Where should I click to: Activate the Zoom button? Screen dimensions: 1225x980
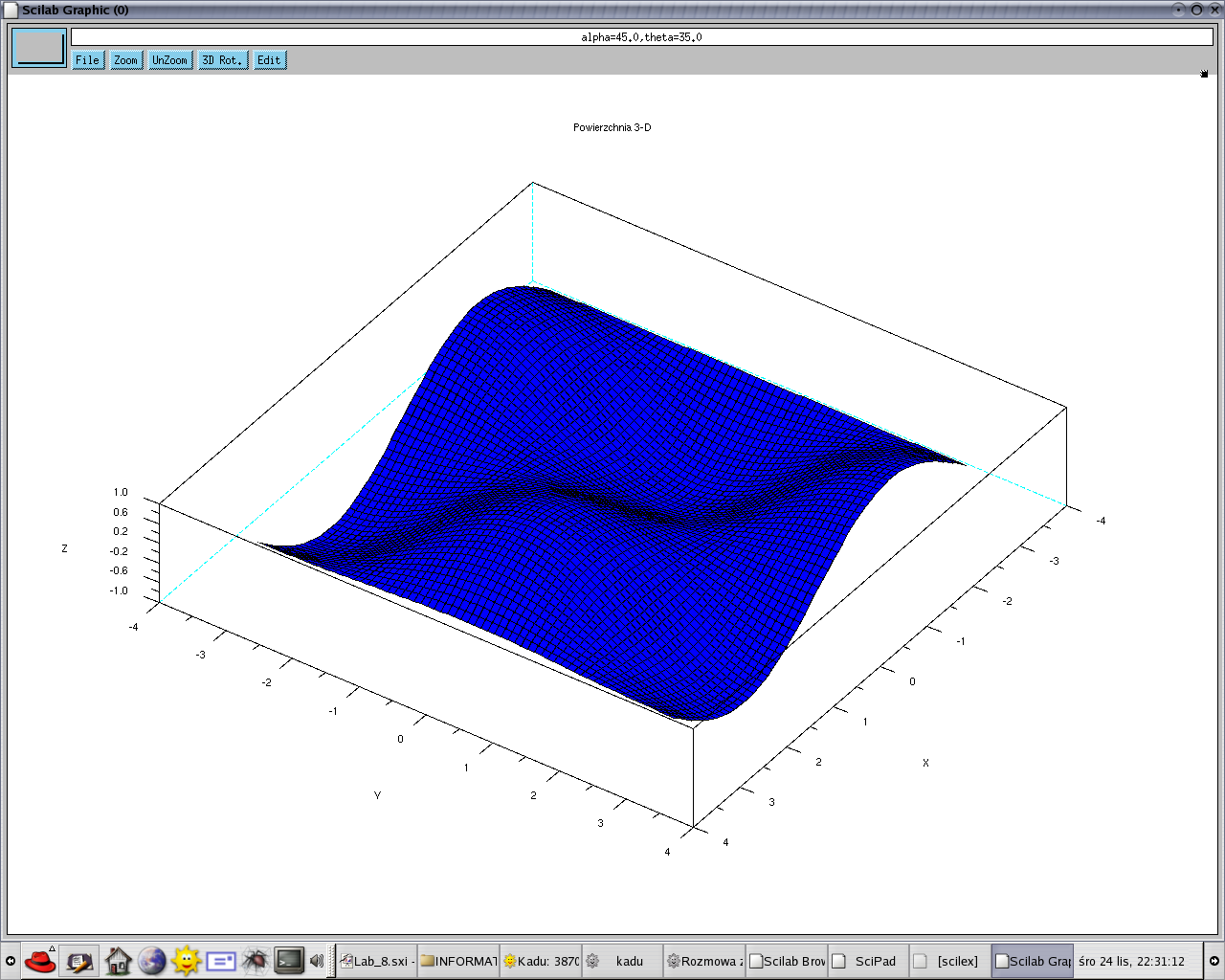point(126,60)
